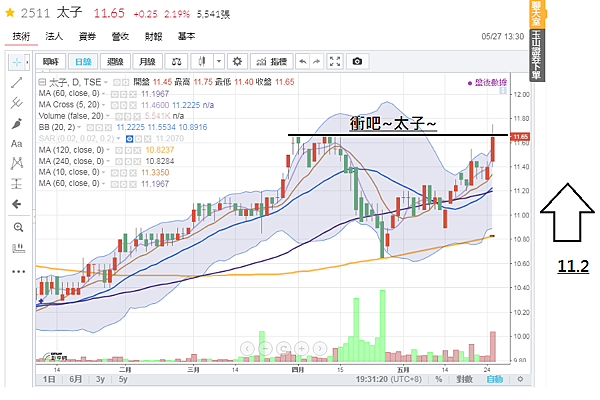600x400 pixels.
Task: Expand the MA (120, close, 0) dropdown arrow
Action: point(108,150)
